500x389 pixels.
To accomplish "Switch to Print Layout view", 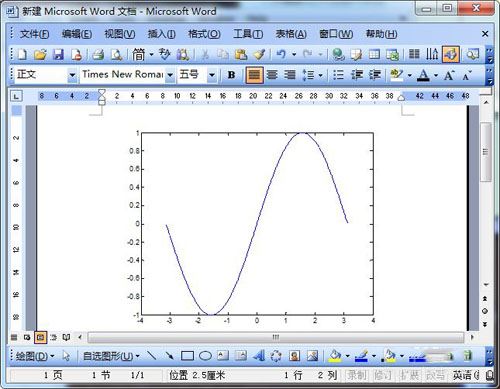I will 40,337.
